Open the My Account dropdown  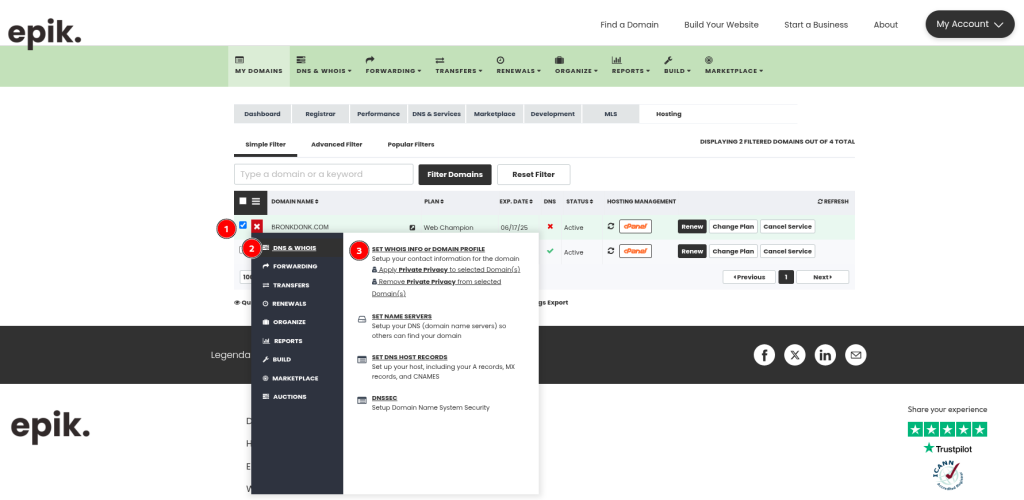point(970,24)
